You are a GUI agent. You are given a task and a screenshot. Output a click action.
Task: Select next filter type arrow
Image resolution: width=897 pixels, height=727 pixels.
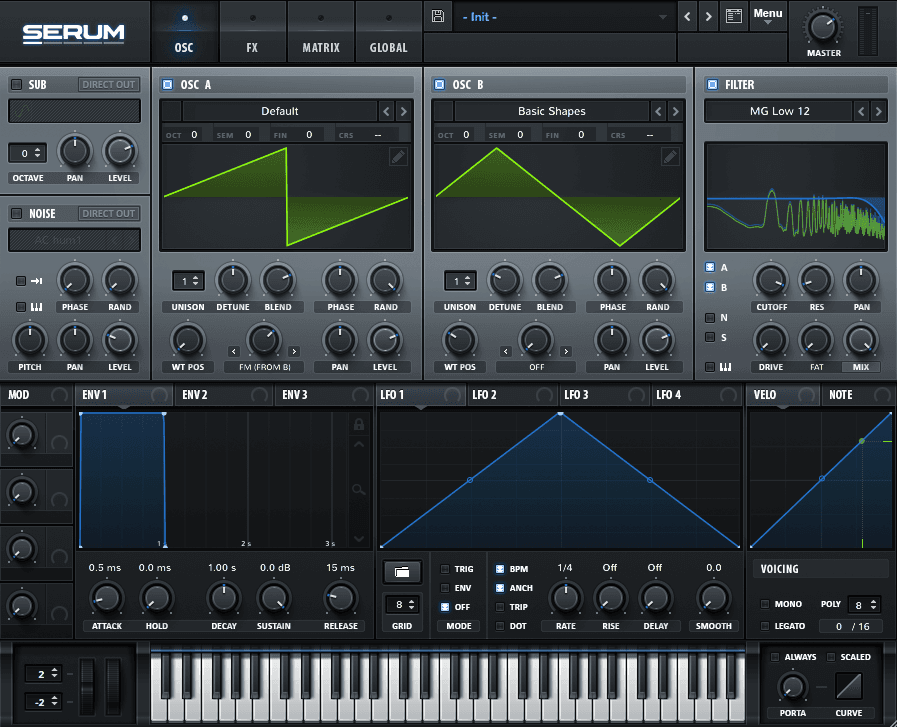(878, 111)
